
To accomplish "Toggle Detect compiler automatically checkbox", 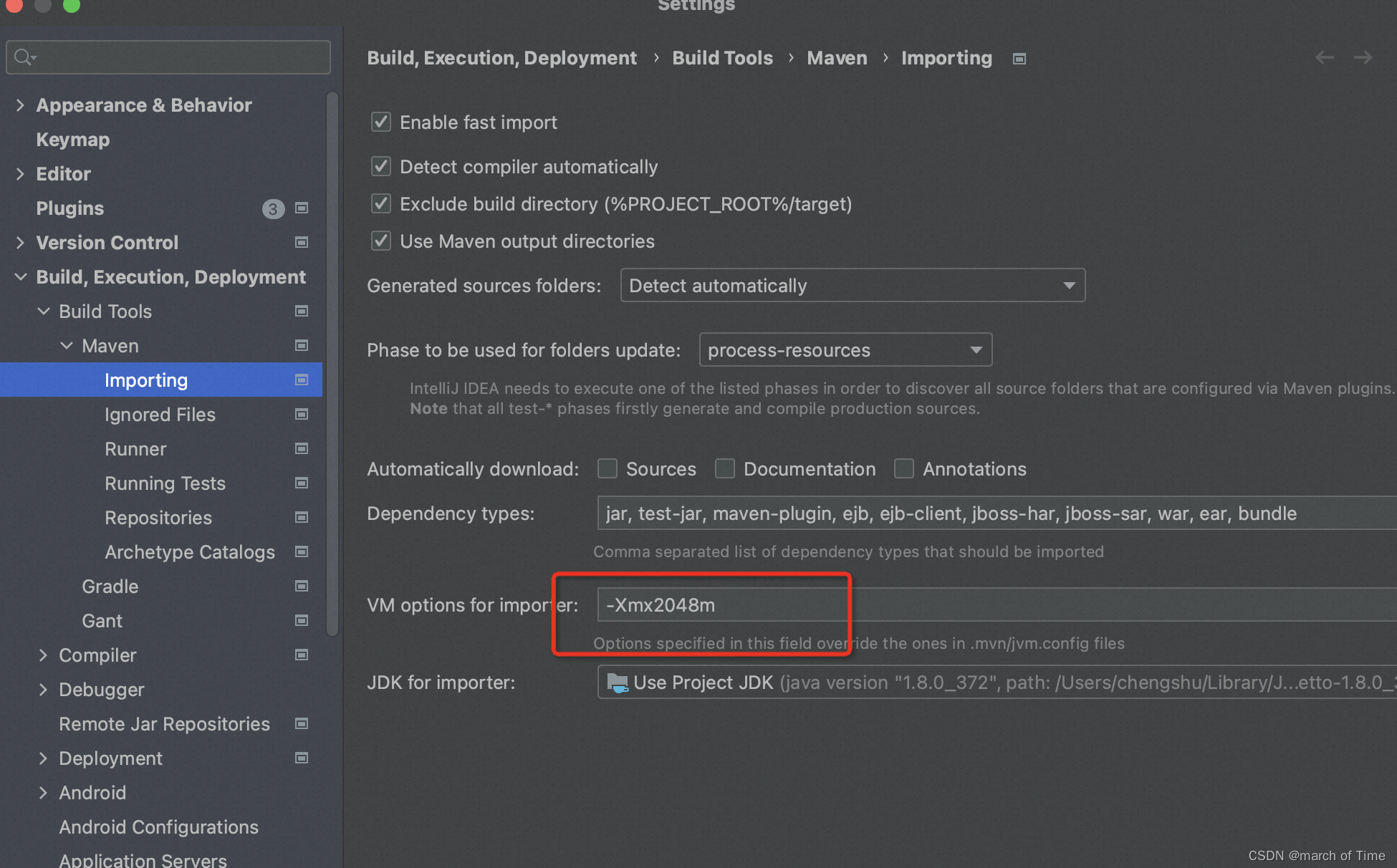I will (381, 166).
